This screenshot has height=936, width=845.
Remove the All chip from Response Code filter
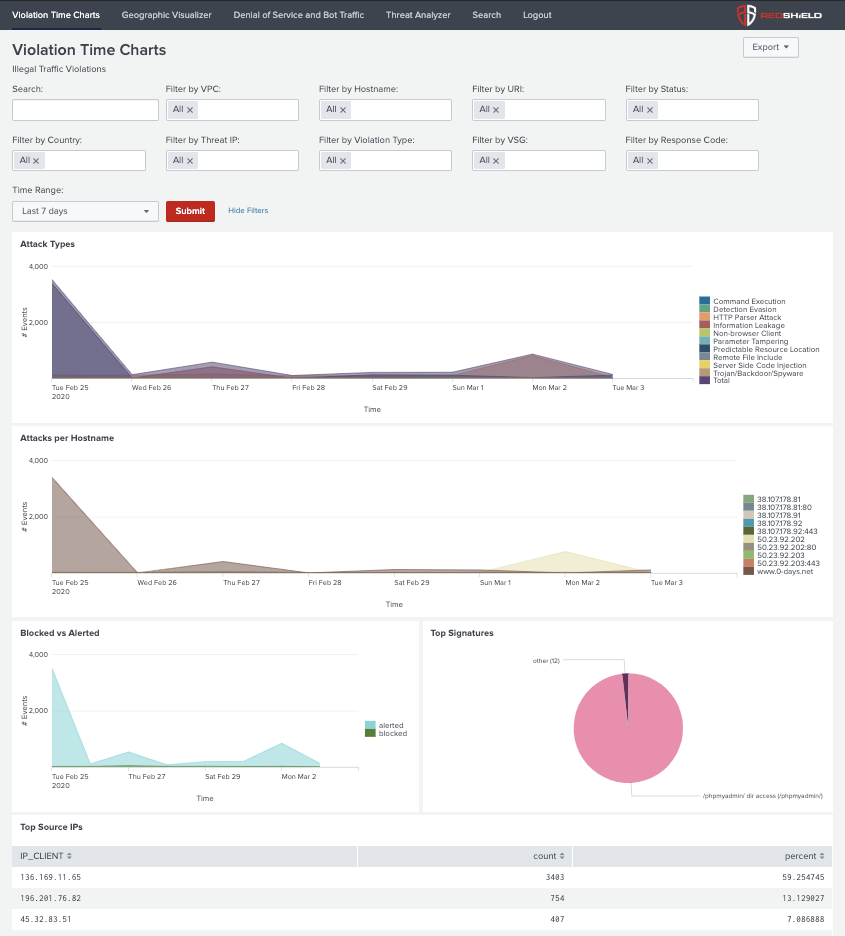pos(650,160)
